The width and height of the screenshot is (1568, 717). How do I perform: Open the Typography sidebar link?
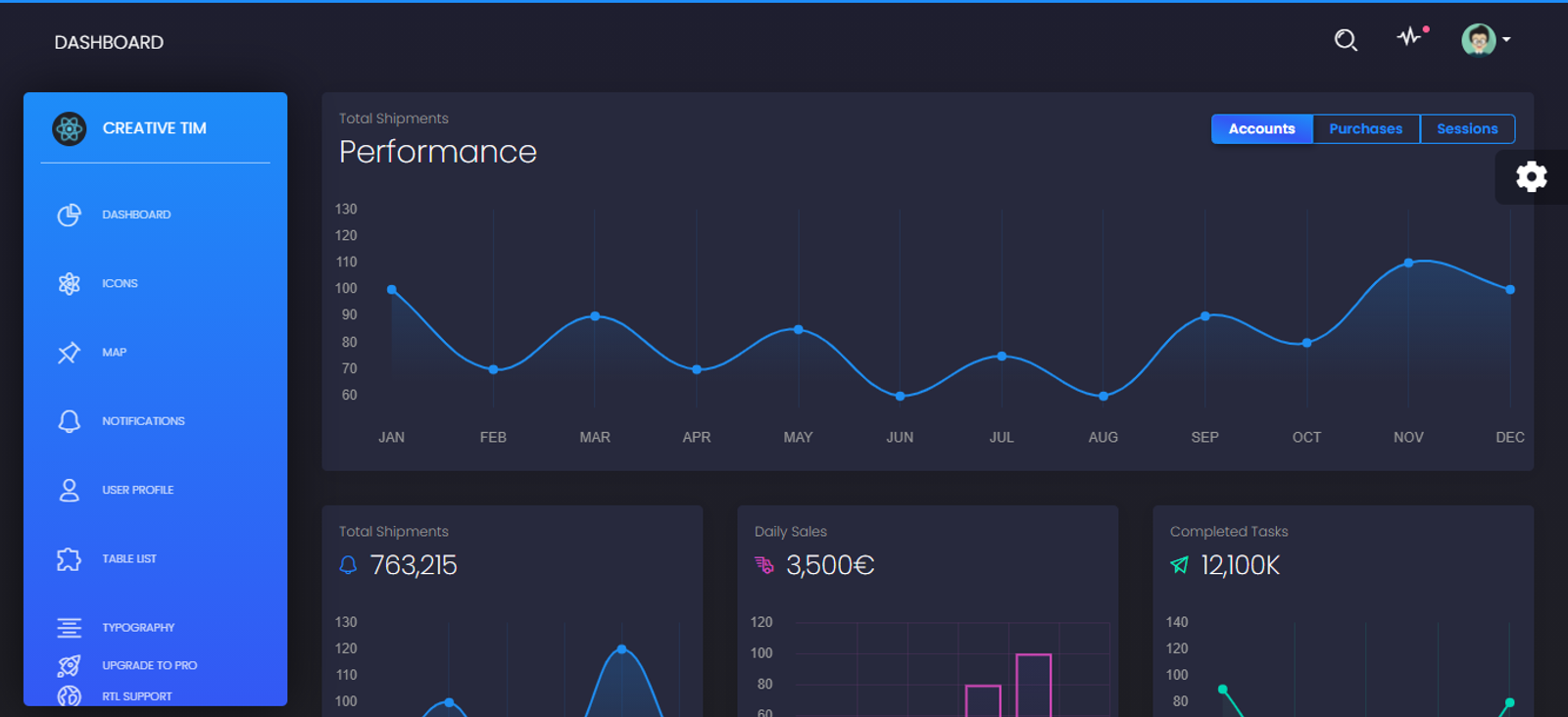click(x=138, y=628)
